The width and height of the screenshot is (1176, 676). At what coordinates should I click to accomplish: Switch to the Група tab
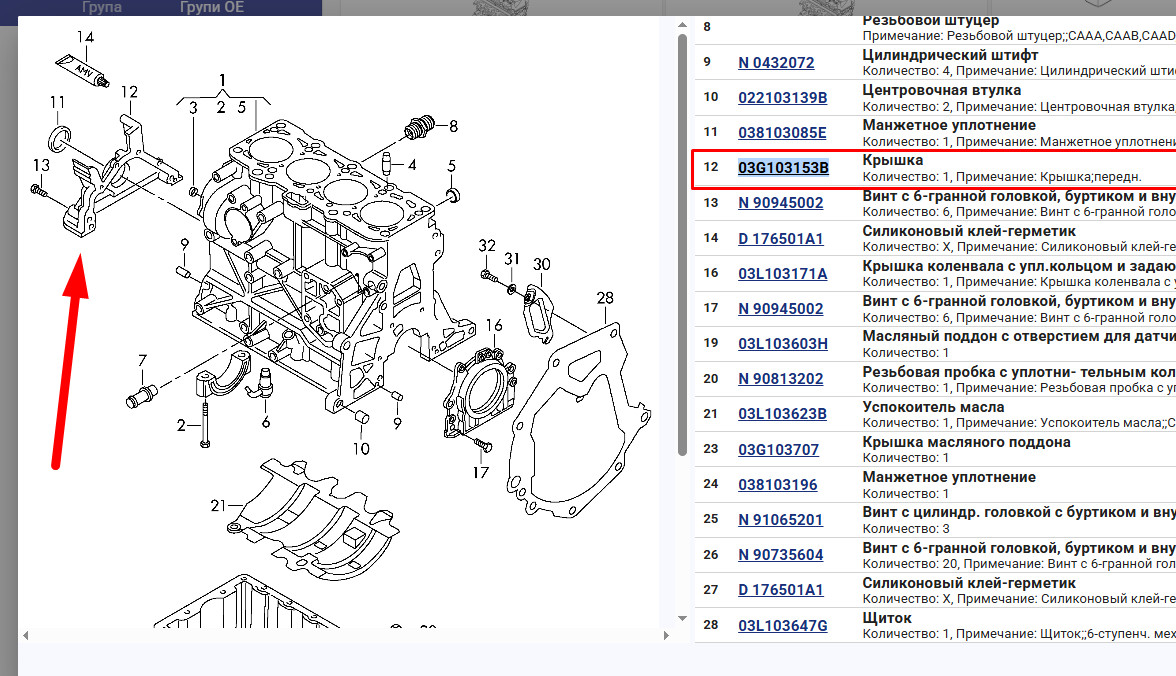(x=102, y=7)
